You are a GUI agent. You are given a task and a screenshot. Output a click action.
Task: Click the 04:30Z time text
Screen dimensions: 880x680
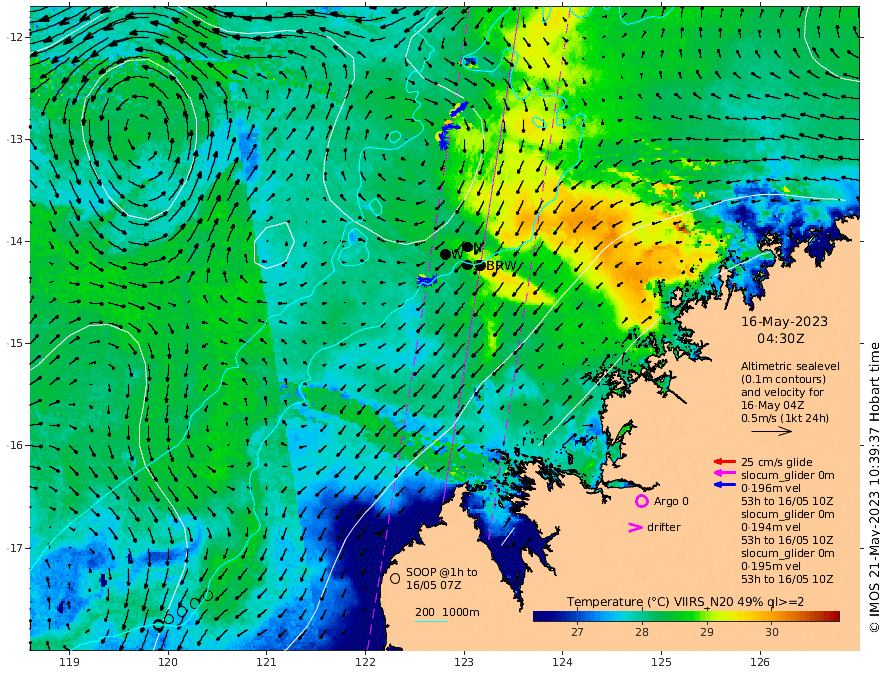(x=781, y=339)
